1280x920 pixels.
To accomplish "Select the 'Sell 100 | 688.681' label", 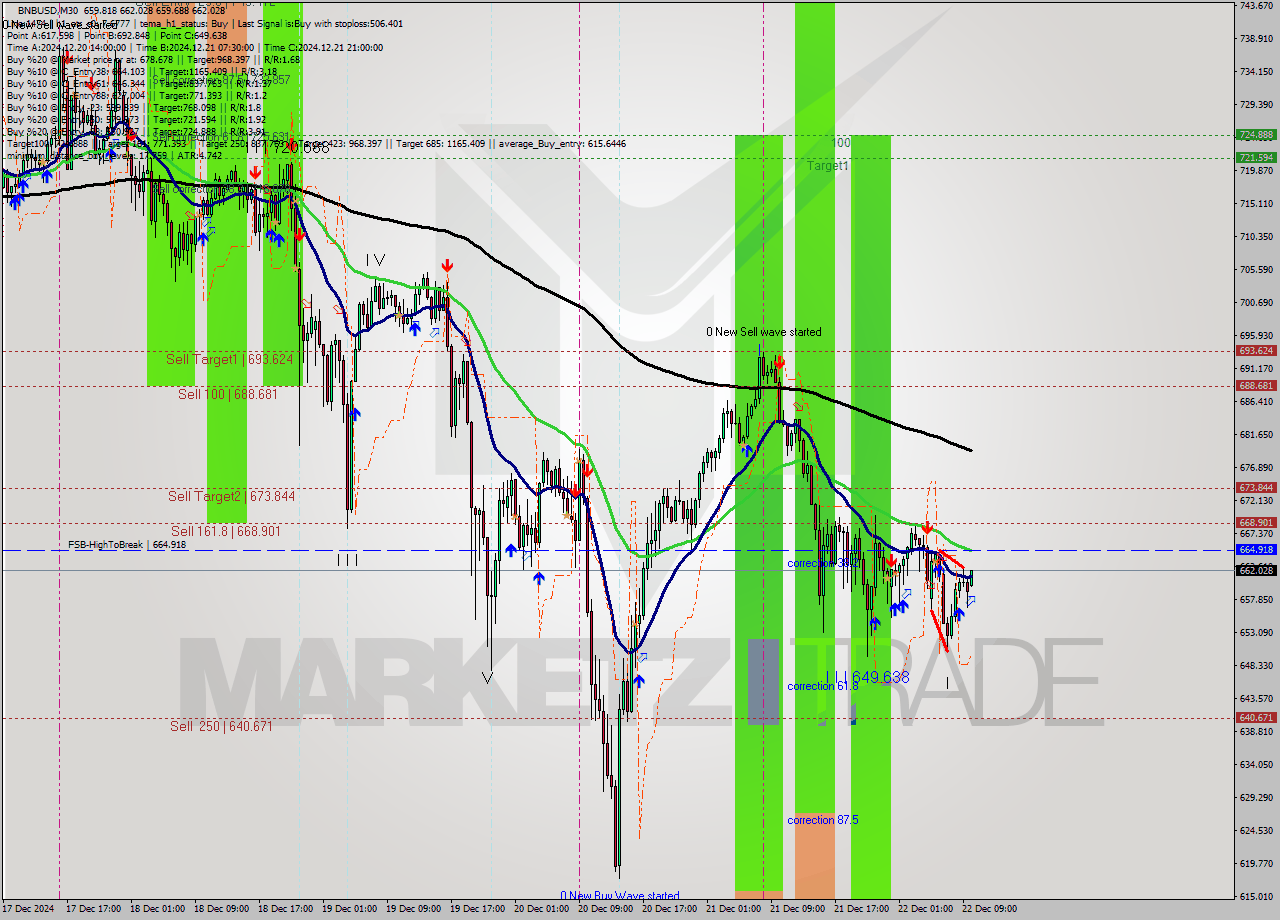I will coord(227,394).
